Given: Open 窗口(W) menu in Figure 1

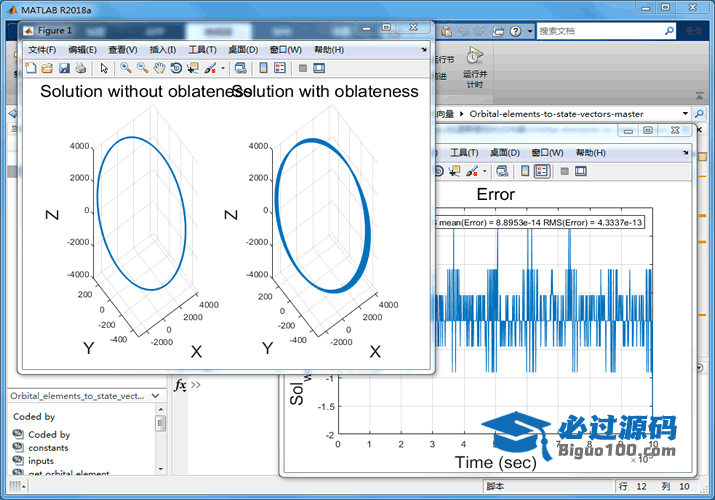Looking at the screenshot, I should (x=285, y=50).
